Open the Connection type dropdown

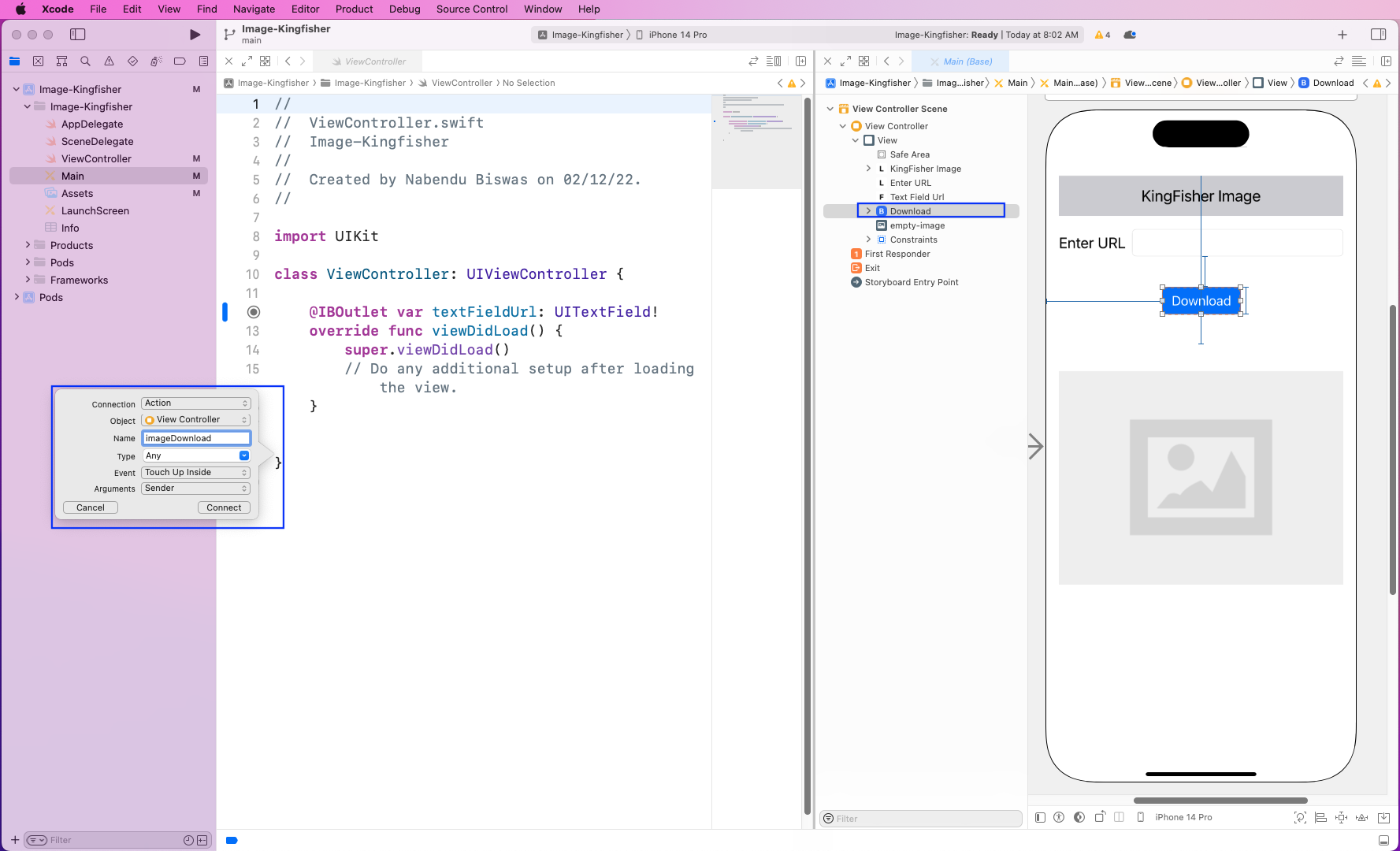click(x=195, y=403)
